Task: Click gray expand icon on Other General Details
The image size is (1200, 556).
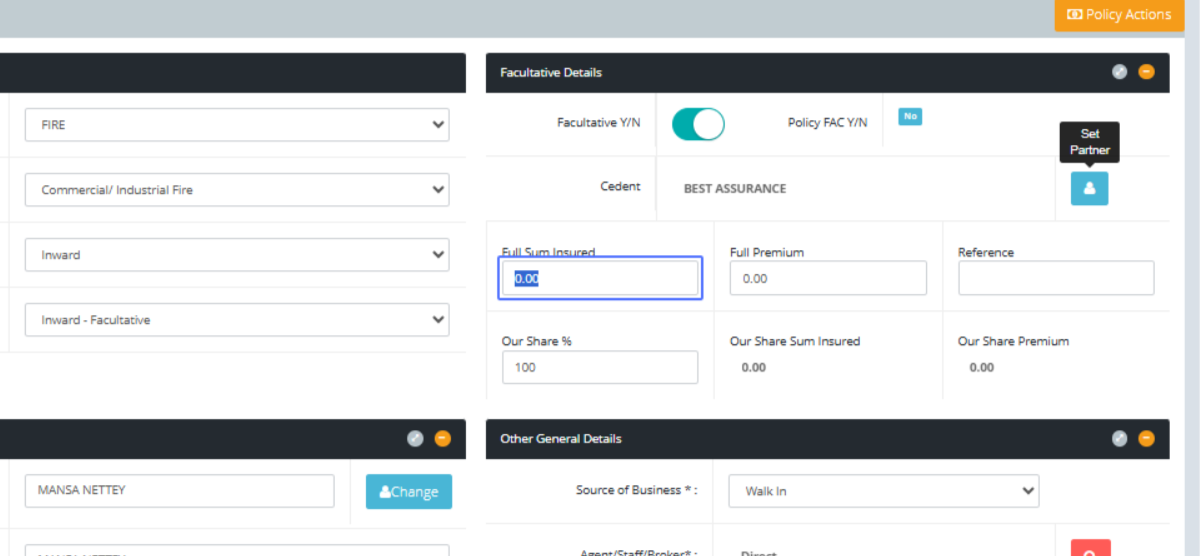Action: (x=1120, y=438)
